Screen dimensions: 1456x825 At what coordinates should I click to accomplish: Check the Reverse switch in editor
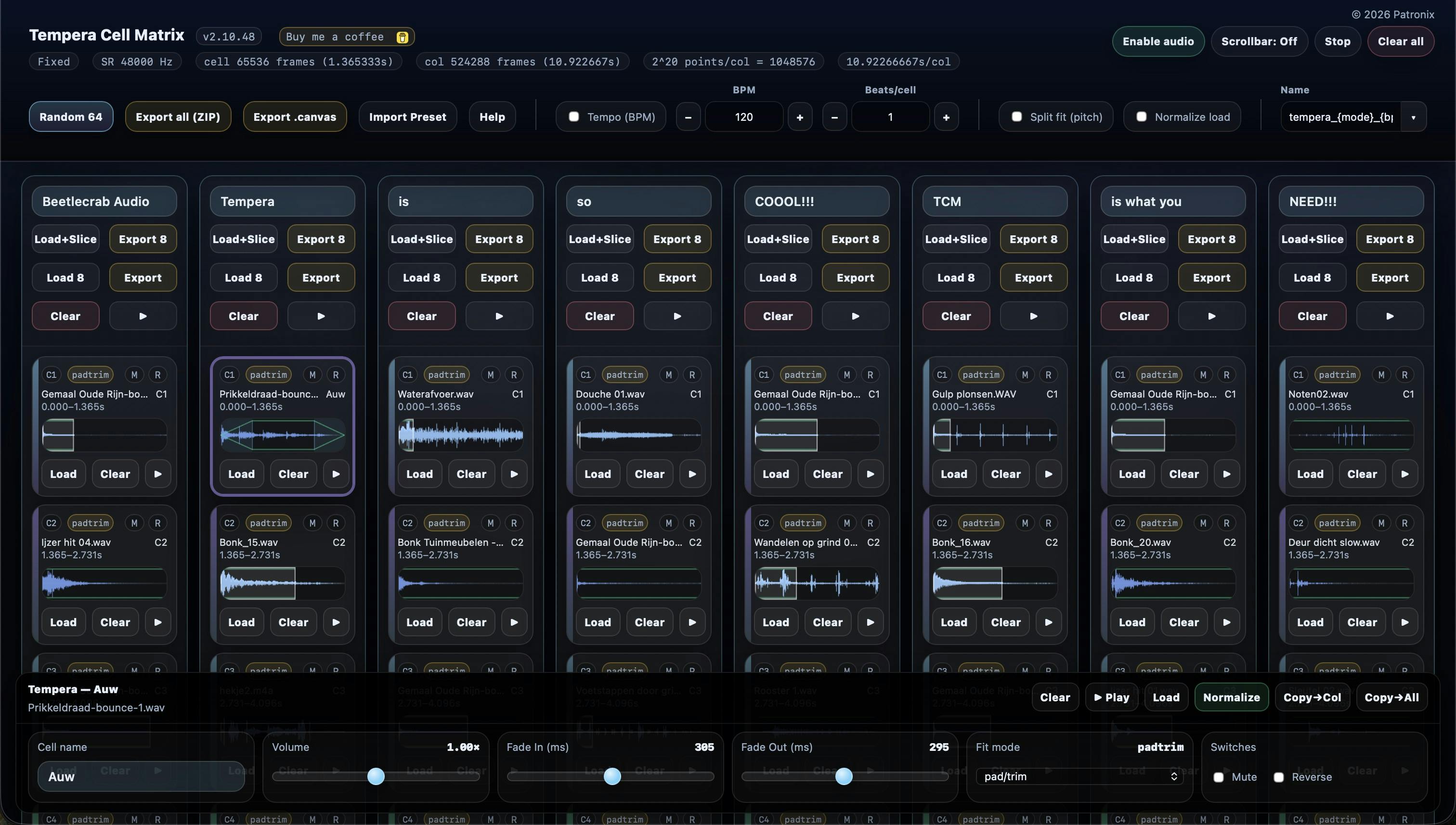[x=1279, y=777]
